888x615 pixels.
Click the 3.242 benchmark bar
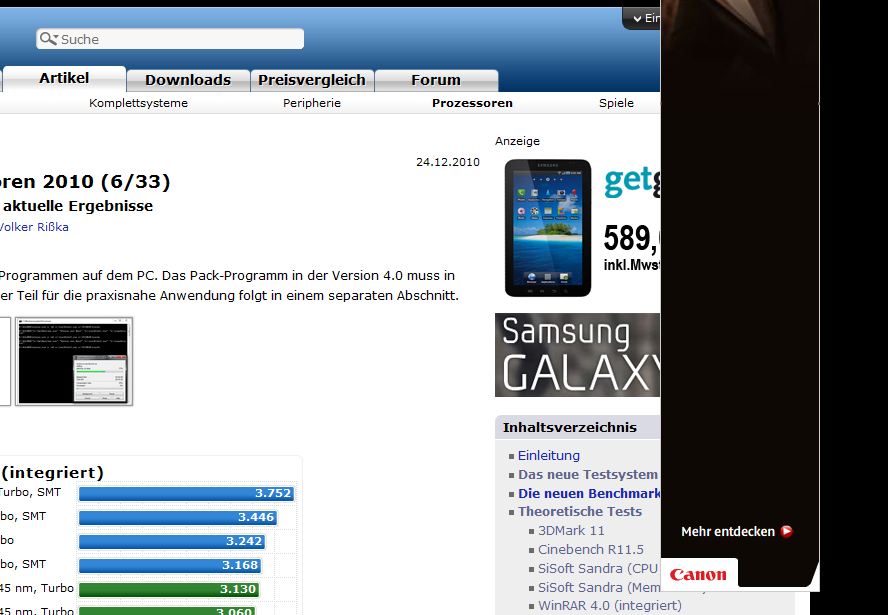(x=172, y=541)
